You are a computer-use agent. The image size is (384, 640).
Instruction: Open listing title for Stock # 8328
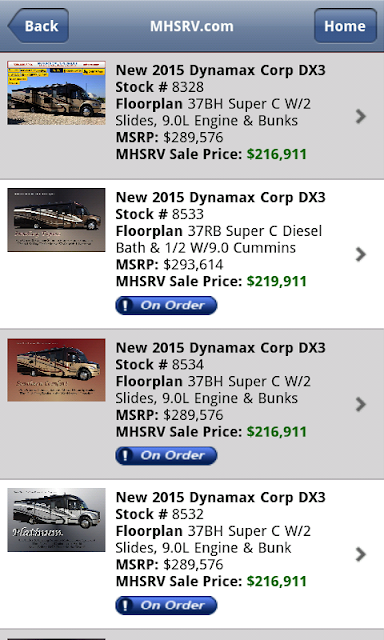tap(220, 70)
